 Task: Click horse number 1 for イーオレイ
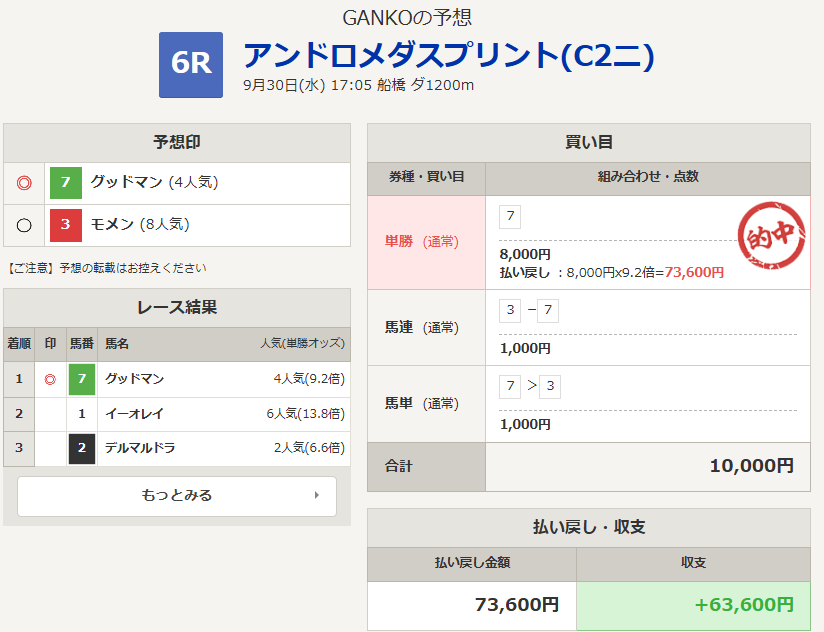pos(82,414)
